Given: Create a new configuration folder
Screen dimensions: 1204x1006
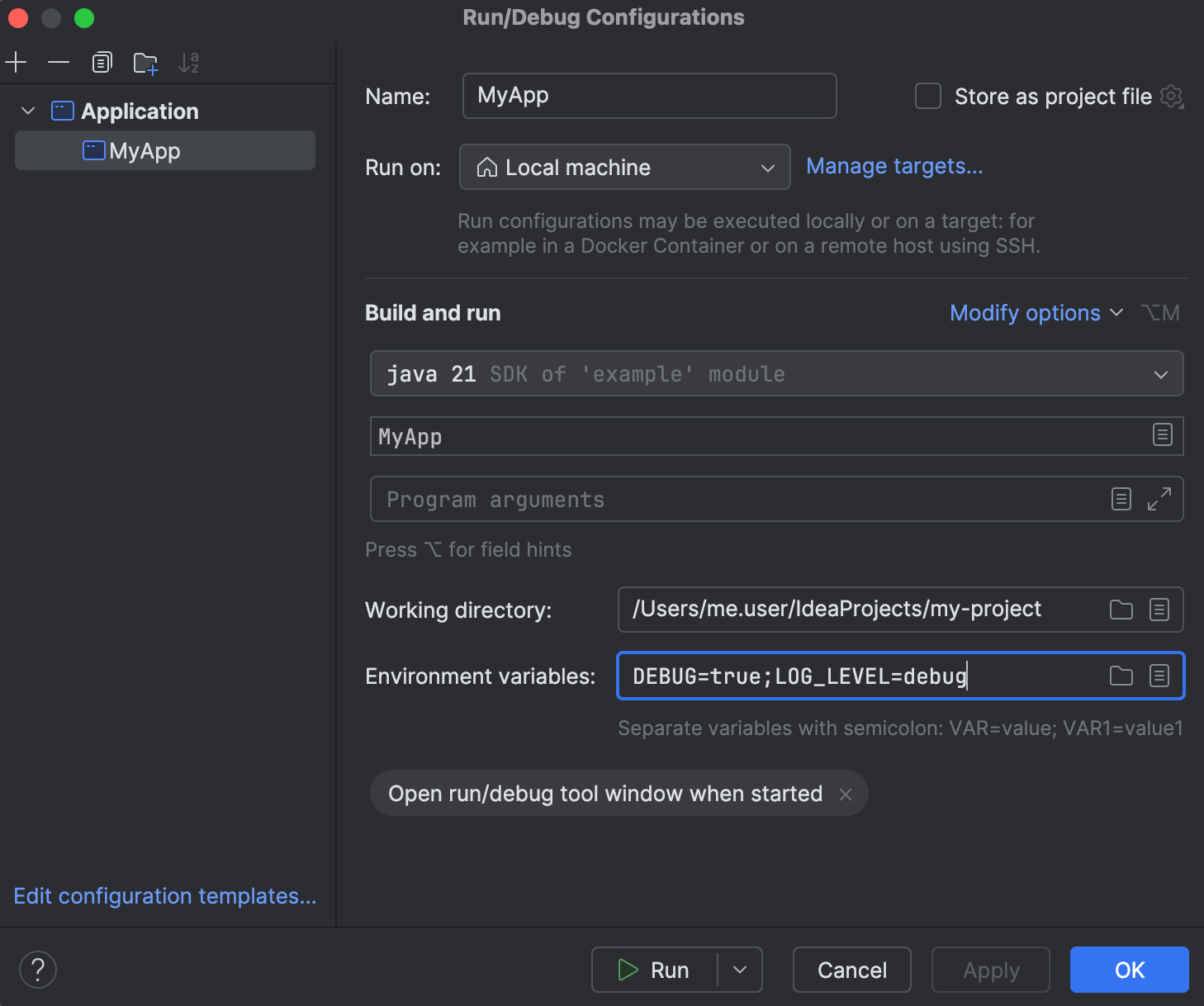Looking at the screenshot, I should click(145, 62).
